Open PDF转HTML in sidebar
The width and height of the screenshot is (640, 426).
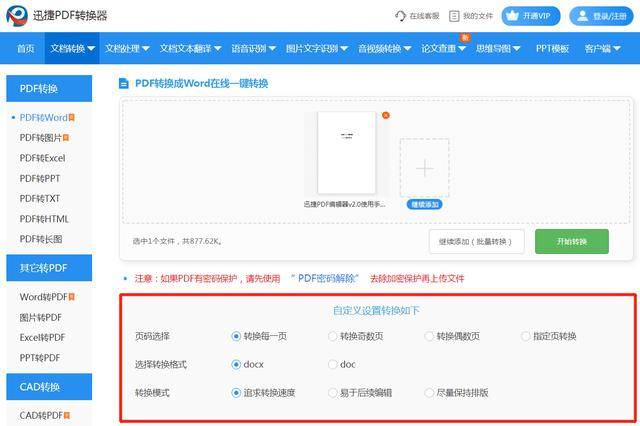tap(44, 219)
